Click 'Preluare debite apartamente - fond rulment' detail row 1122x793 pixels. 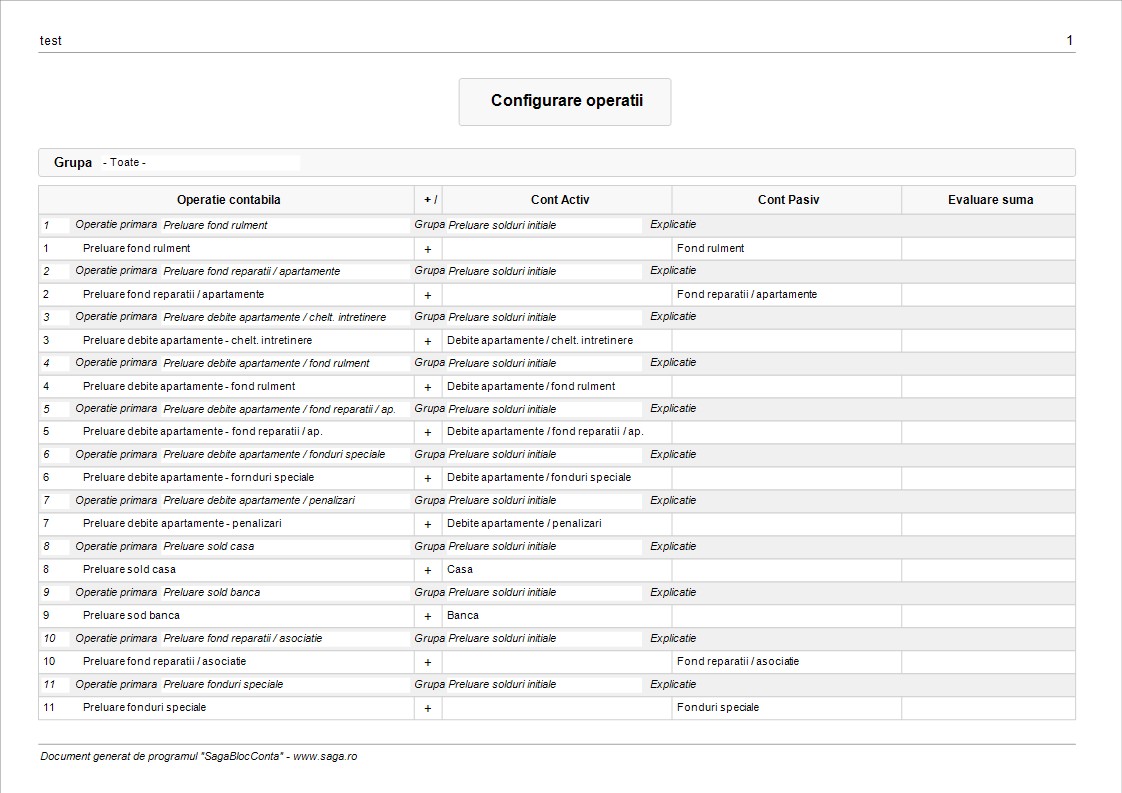click(189, 386)
